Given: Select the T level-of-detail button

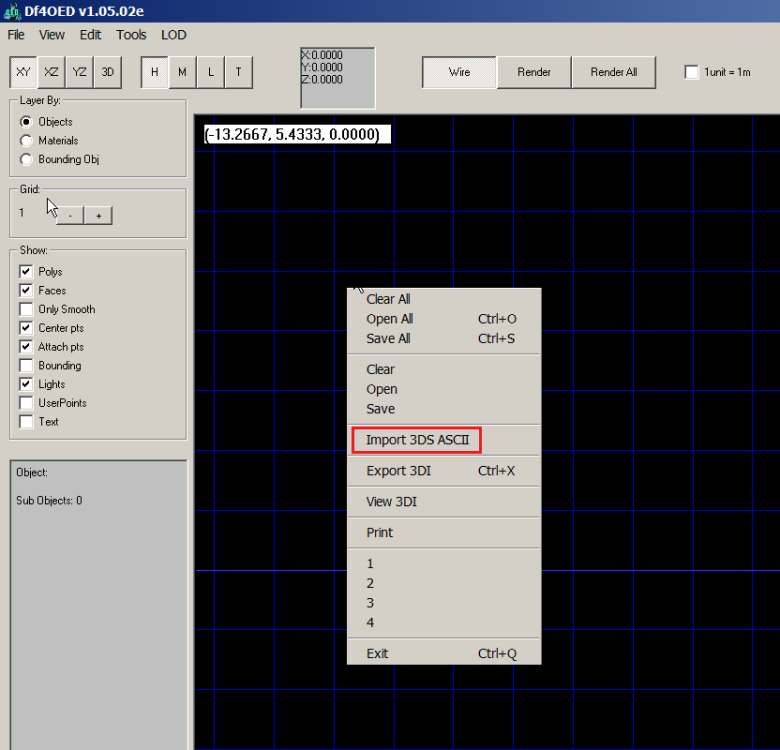Looking at the screenshot, I should tap(238, 72).
